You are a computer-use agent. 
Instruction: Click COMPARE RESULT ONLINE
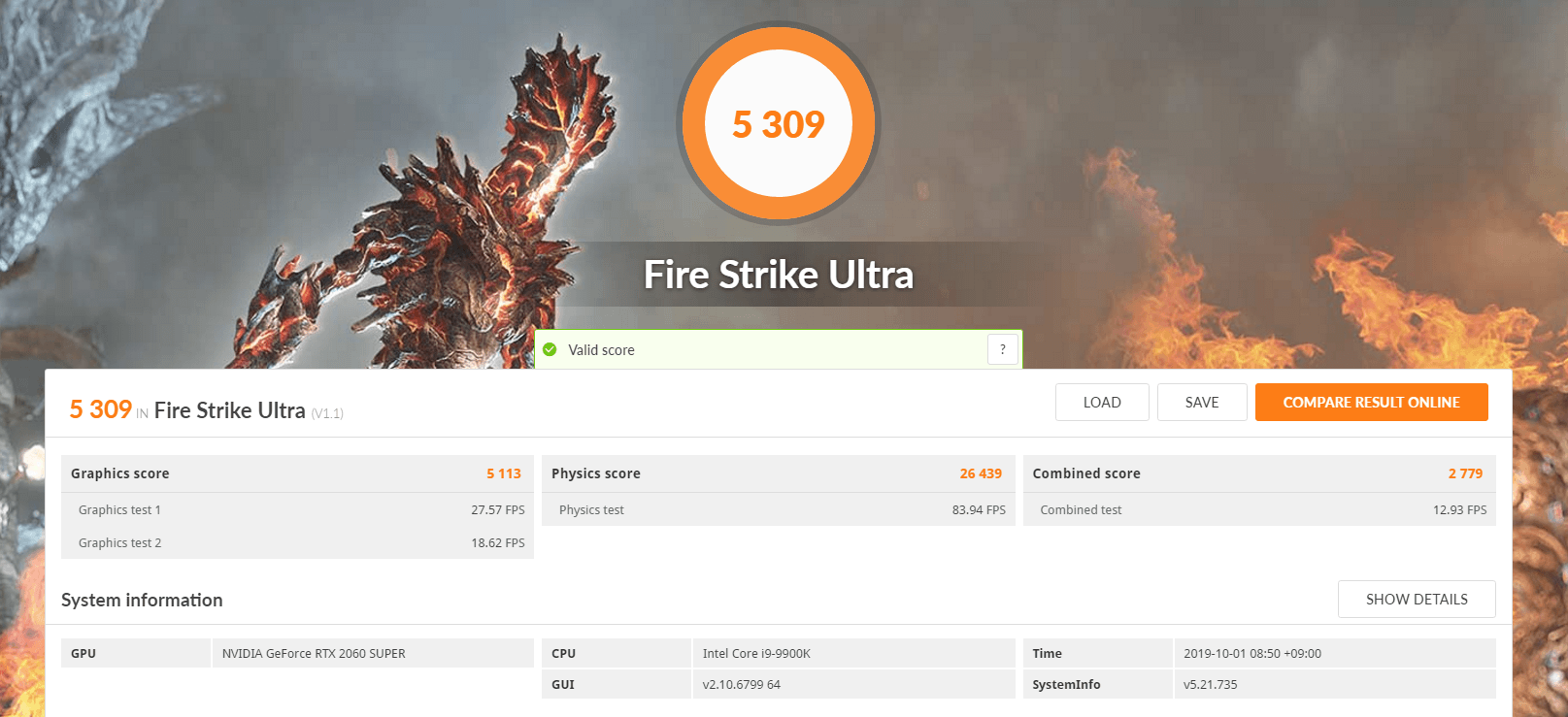coord(1371,403)
